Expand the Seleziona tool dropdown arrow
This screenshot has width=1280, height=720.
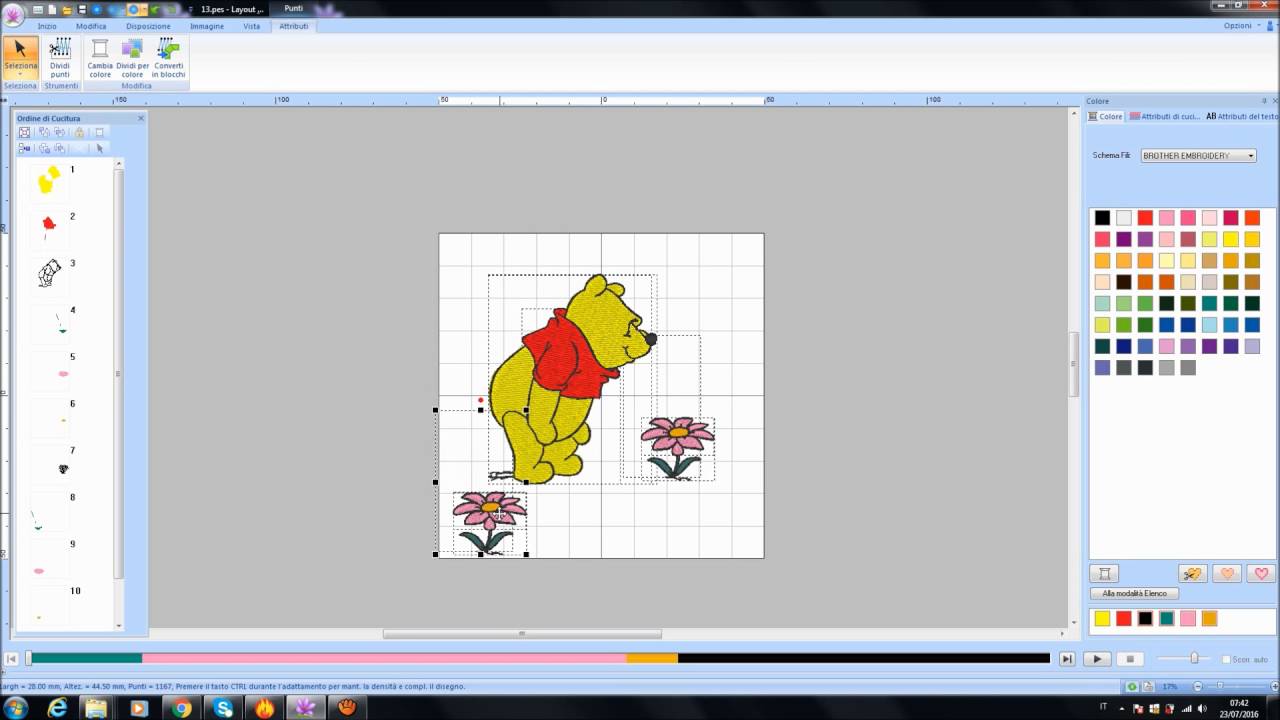coord(20,74)
